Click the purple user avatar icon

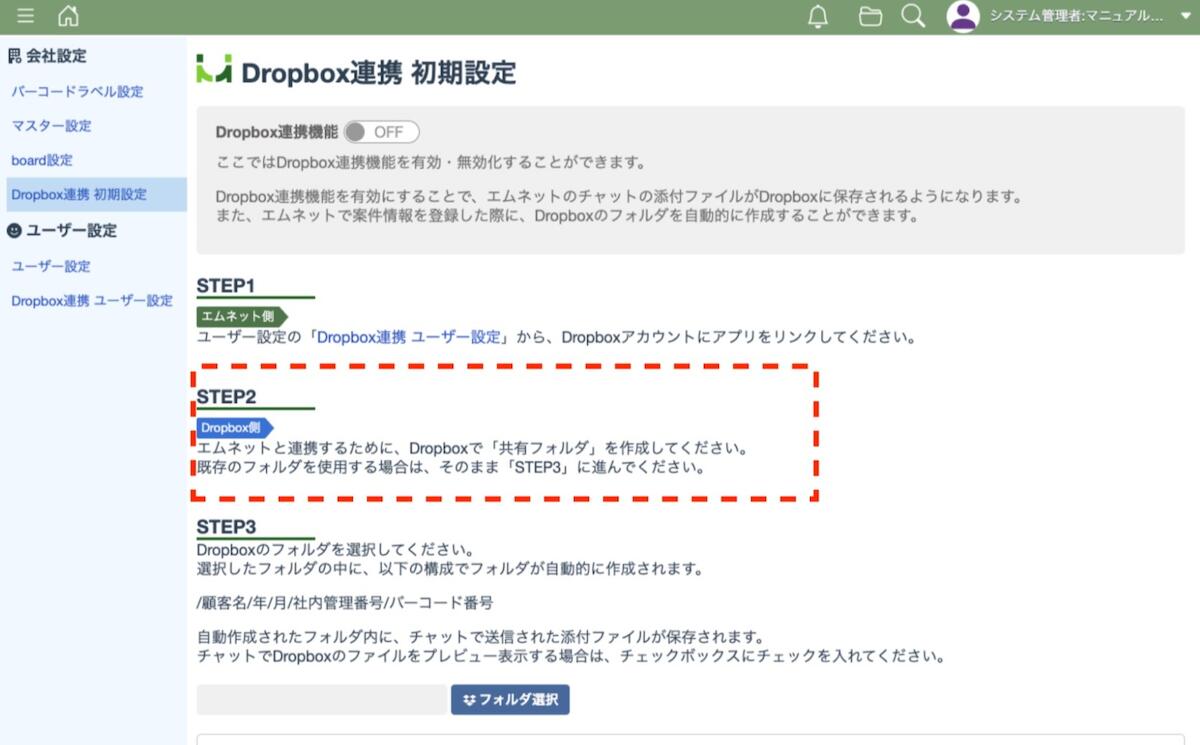(x=963, y=17)
